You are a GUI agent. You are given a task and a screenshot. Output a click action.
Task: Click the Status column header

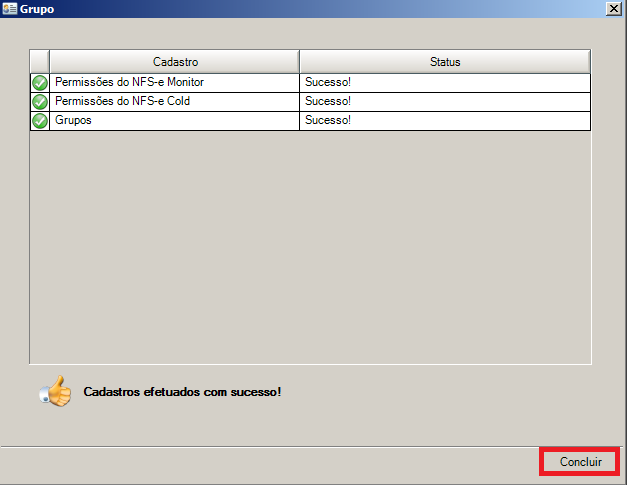(445, 62)
